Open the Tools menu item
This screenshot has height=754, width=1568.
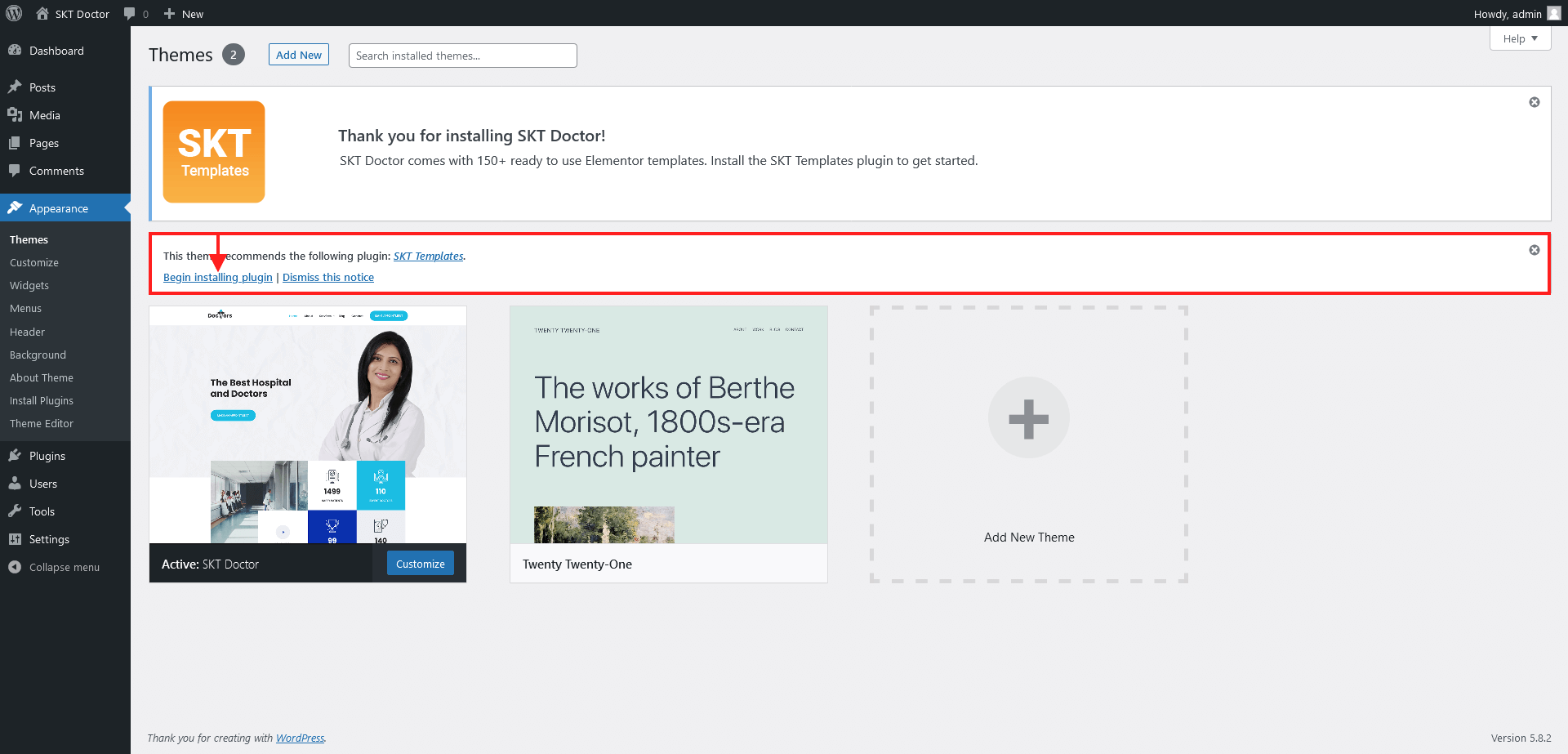coord(65,511)
